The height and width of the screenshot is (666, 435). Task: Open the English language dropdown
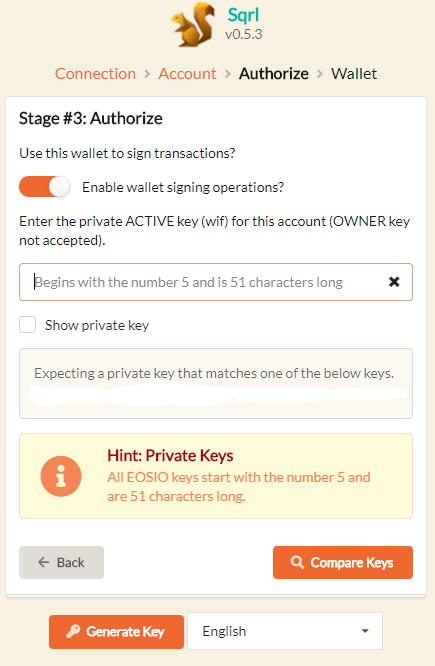[285, 631]
